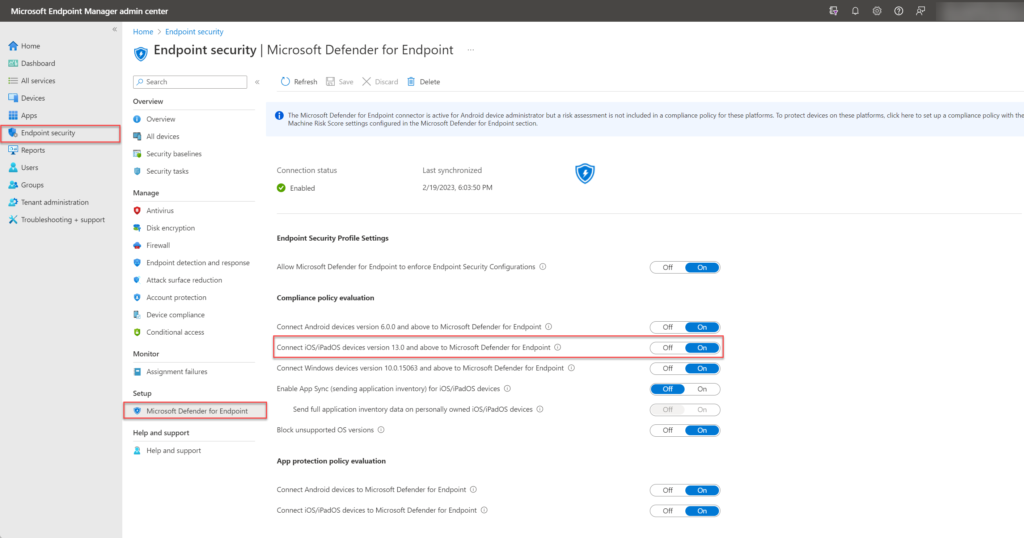The width and height of the screenshot is (1024, 538).
Task: Click info icon beside enforce Endpoint Security Configurations
Action: coord(543,266)
